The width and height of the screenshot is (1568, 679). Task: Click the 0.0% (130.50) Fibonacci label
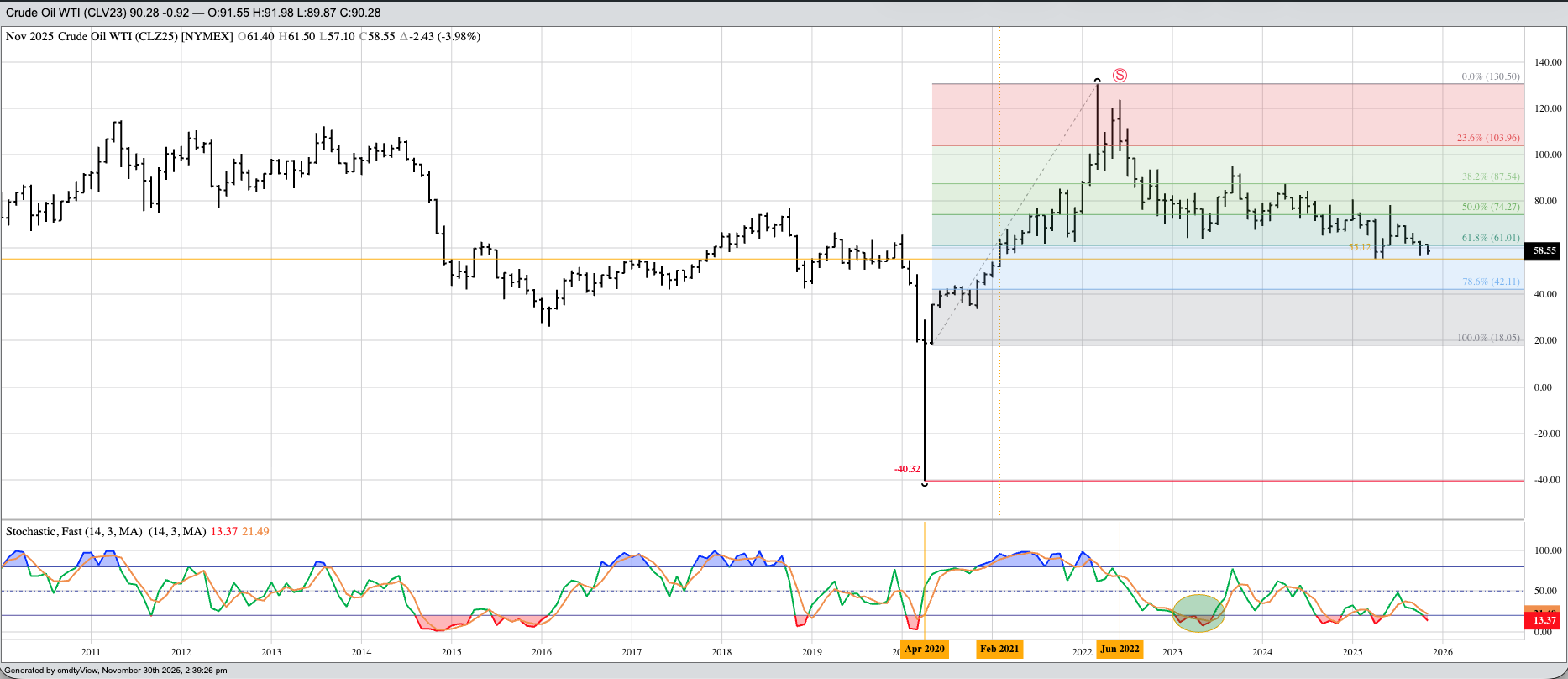click(x=1490, y=76)
